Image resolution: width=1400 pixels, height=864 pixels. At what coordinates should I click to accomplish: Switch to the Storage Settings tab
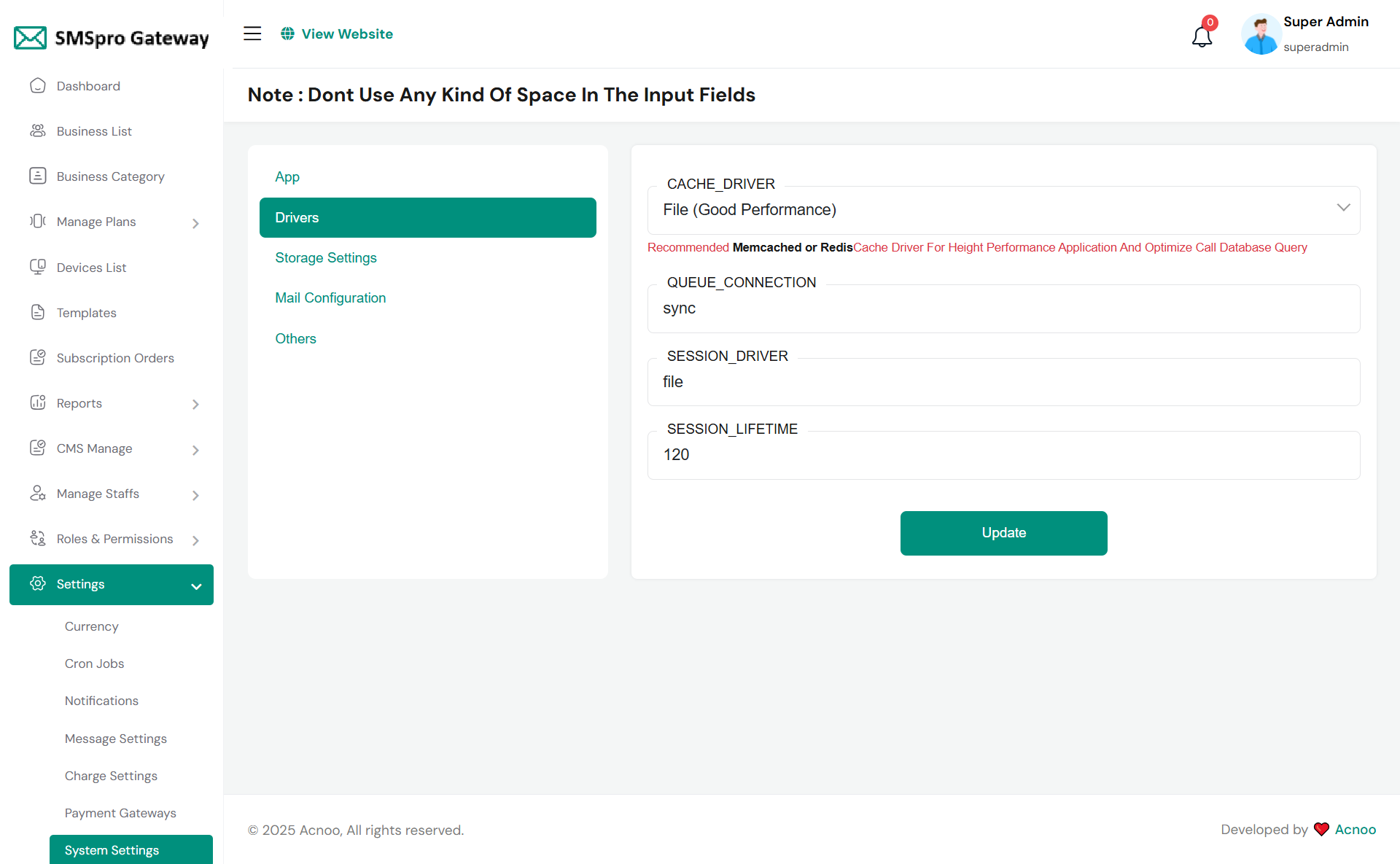[x=326, y=257]
